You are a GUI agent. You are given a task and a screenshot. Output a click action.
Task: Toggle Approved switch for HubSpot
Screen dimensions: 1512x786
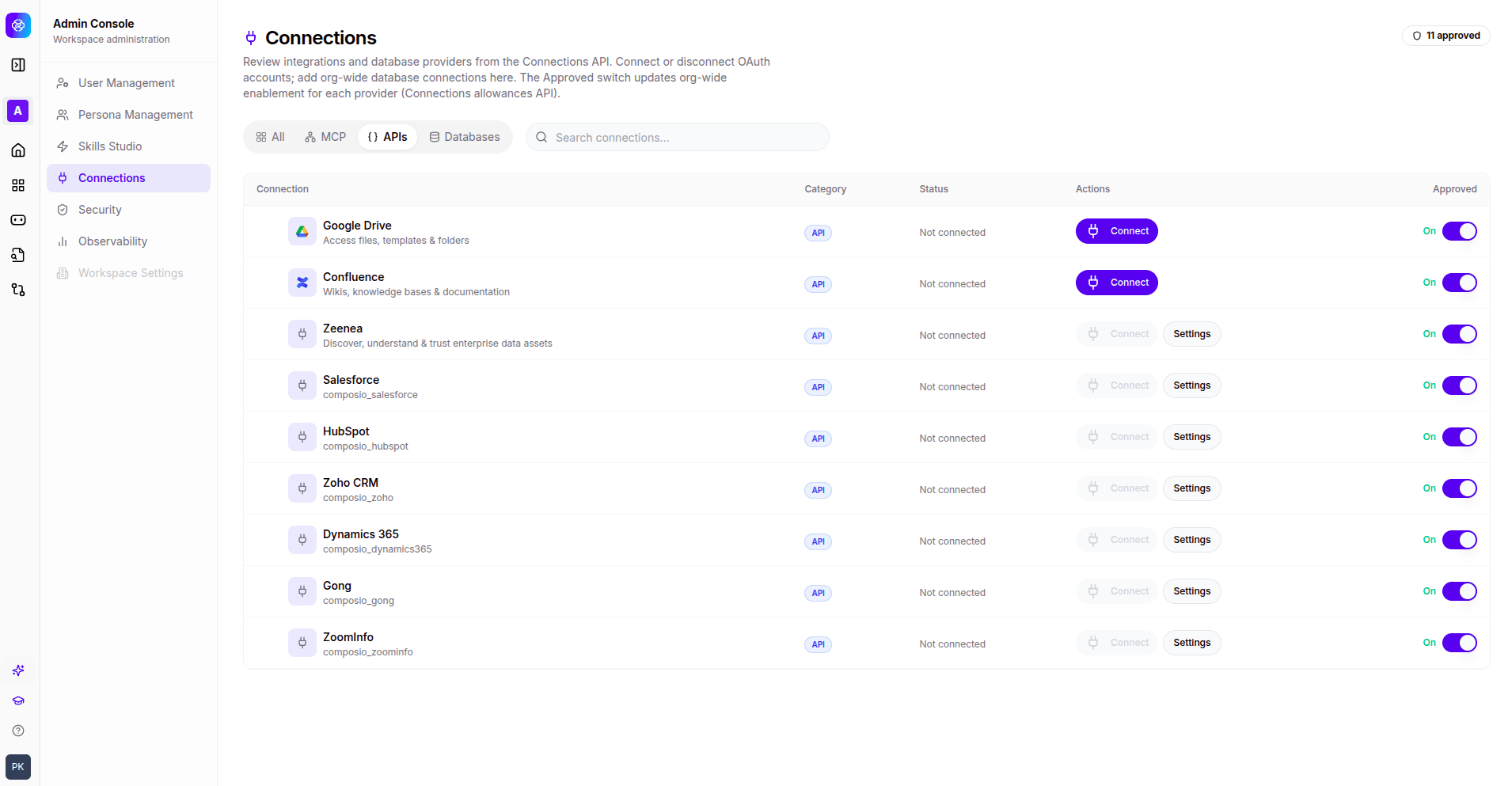(x=1460, y=437)
